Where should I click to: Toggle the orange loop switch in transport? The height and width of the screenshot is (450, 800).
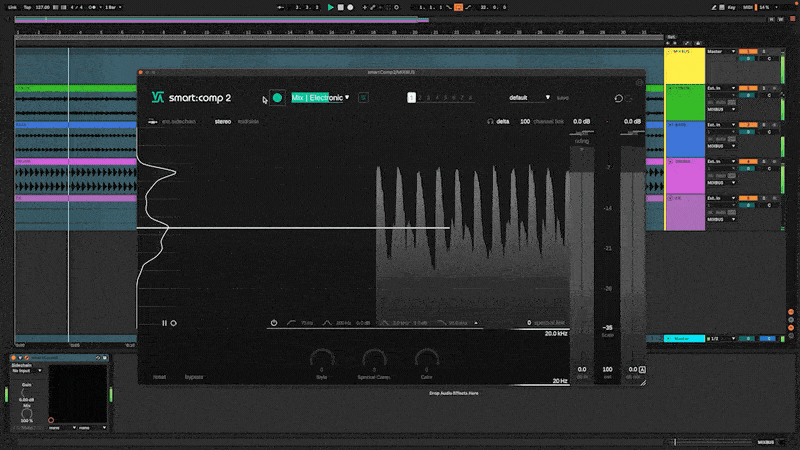click(458, 7)
